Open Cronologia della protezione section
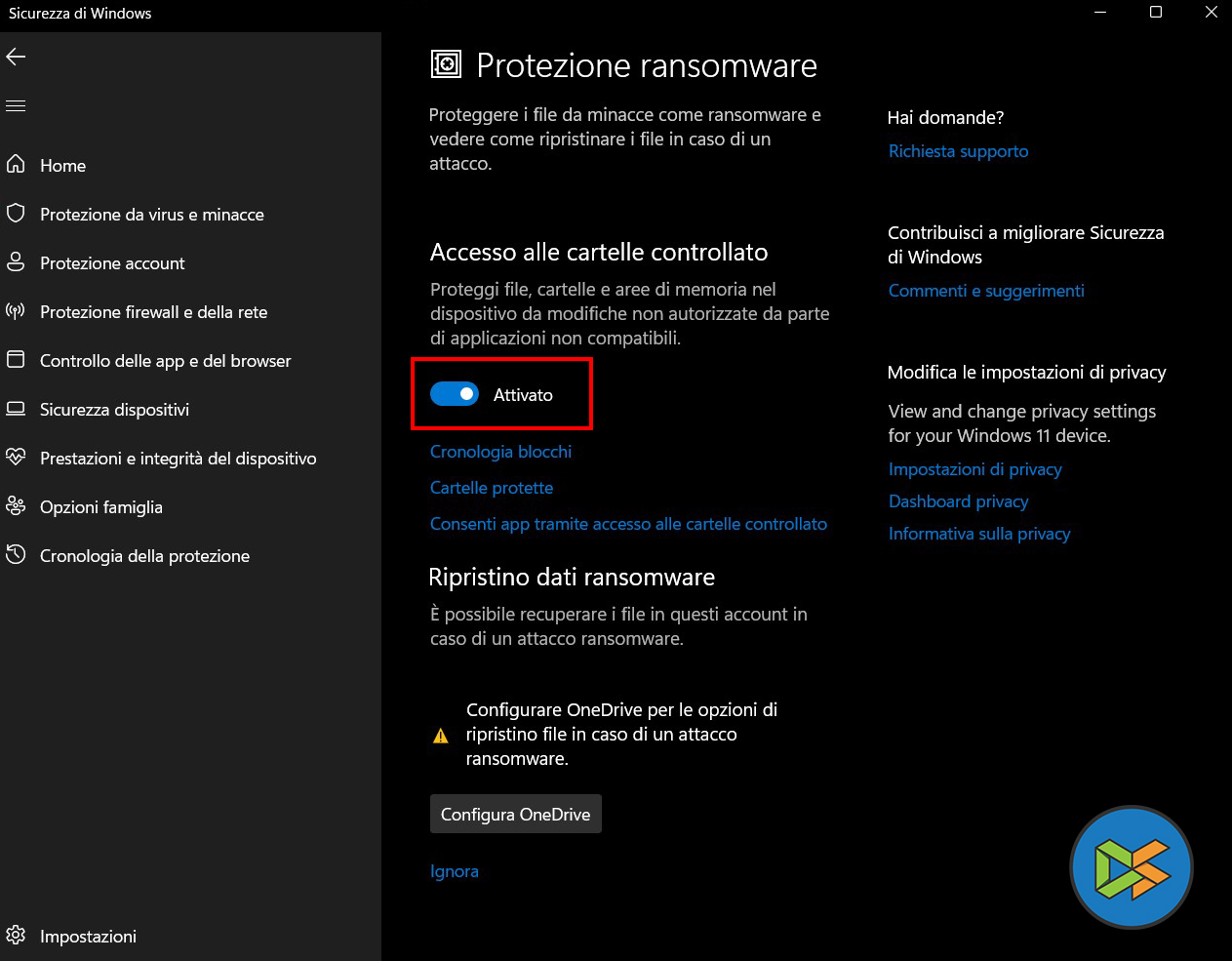Image resolution: width=1232 pixels, height=961 pixels. (x=144, y=556)
